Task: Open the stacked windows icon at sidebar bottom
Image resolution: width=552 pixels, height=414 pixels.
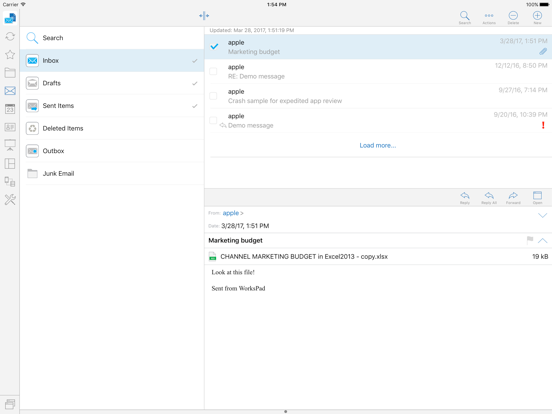Action: tap(10, 404)
